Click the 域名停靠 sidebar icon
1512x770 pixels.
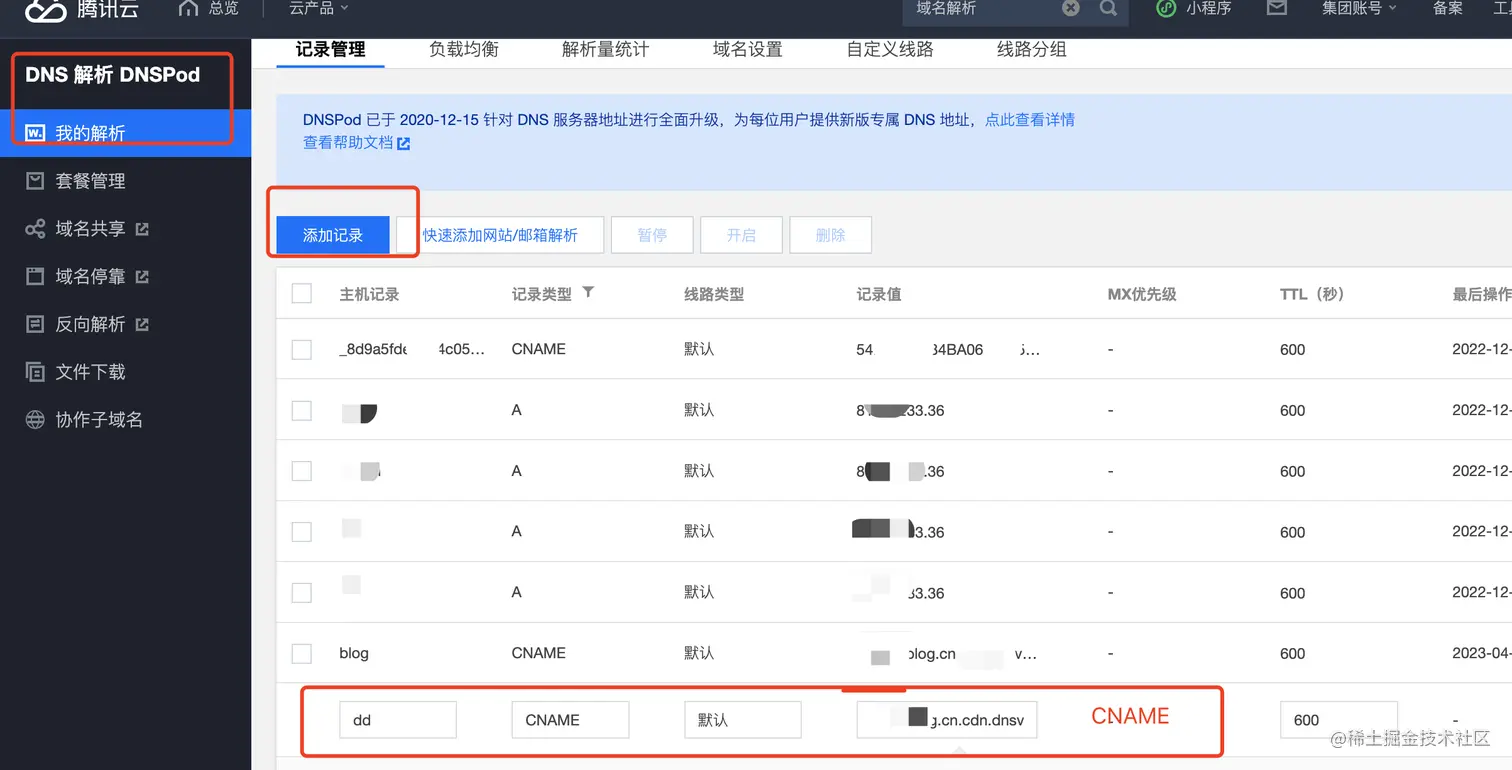(35, 277)
